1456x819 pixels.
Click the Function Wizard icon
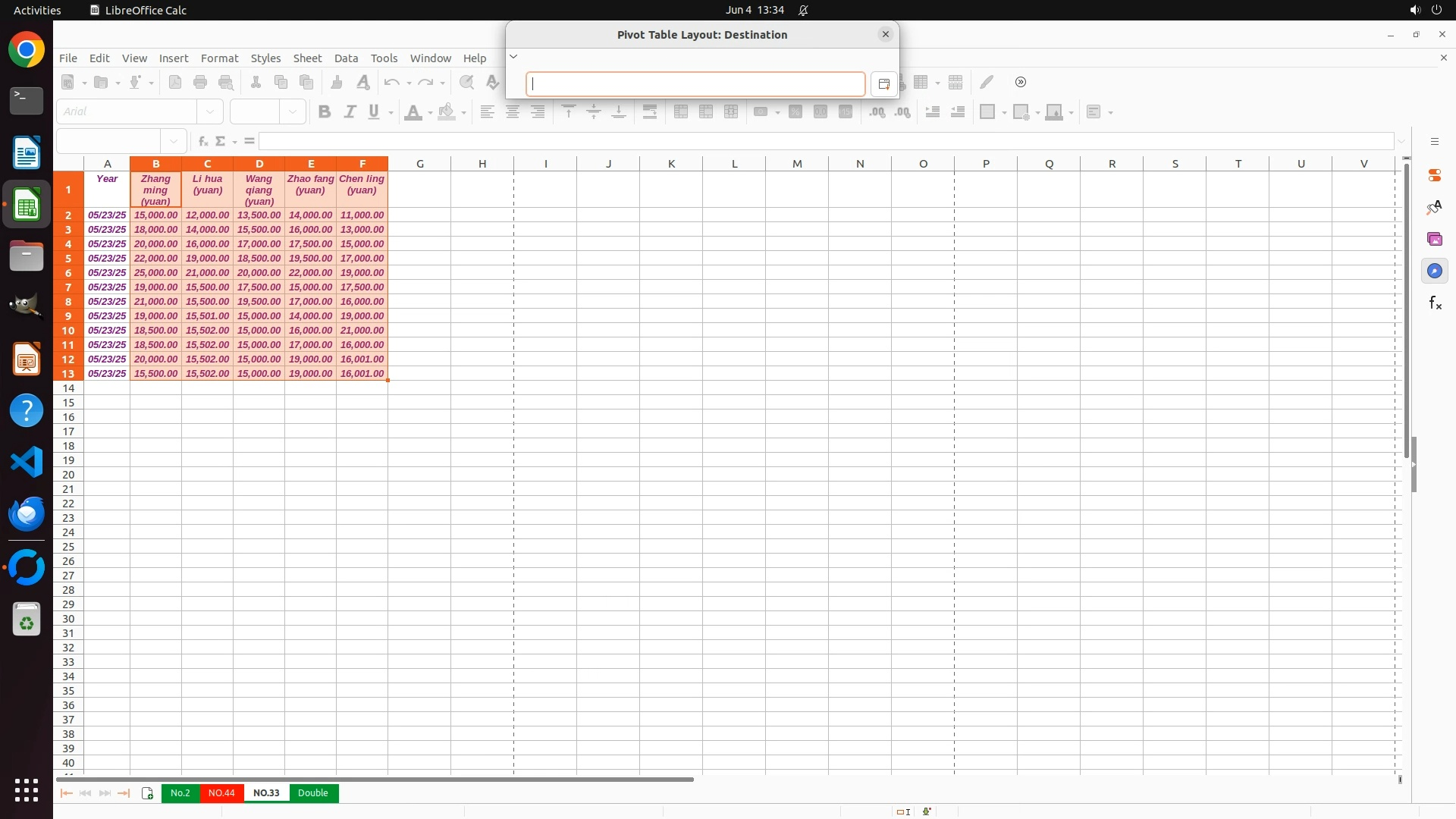(202, 141)
